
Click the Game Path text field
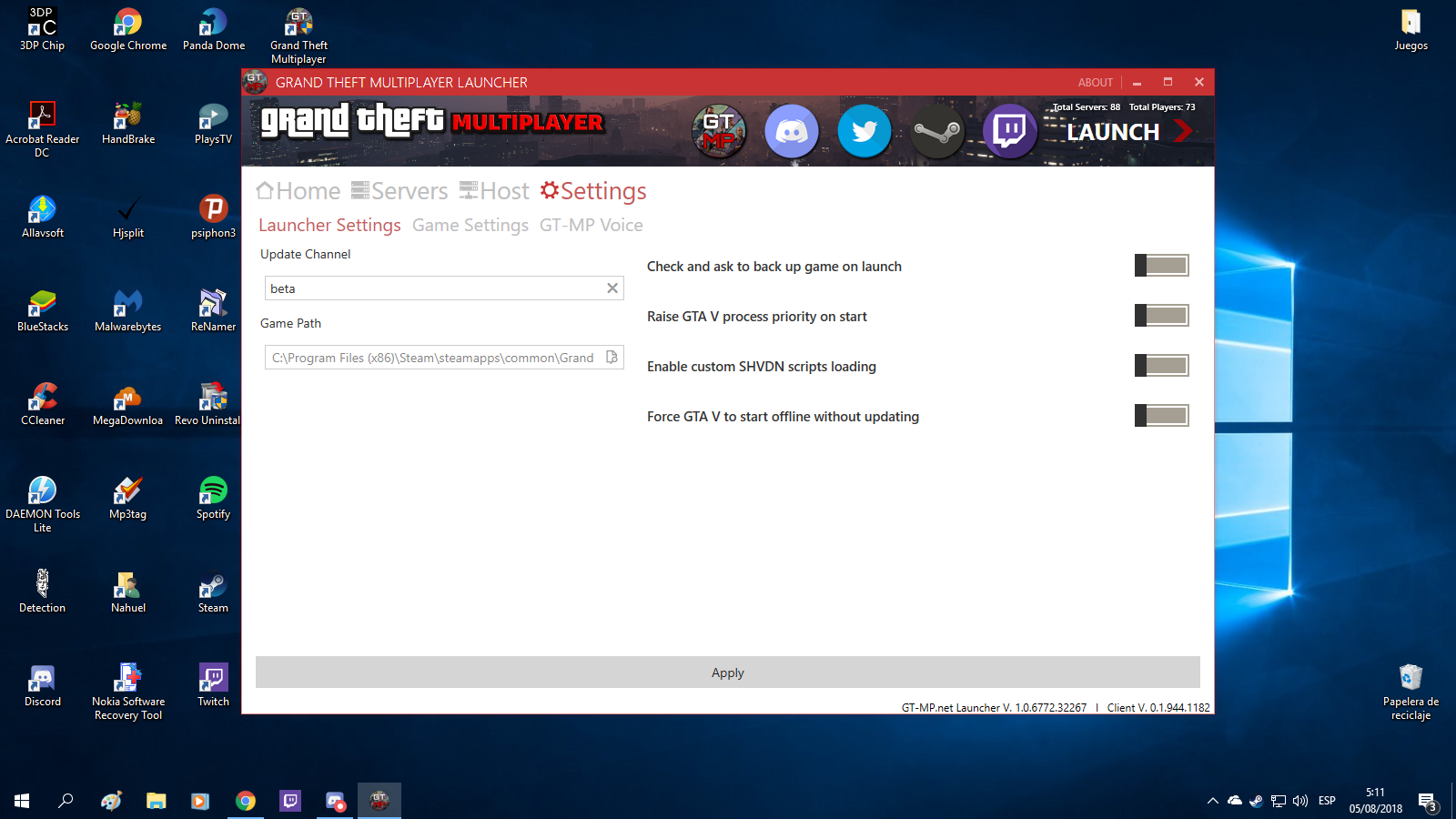(444, 358)
